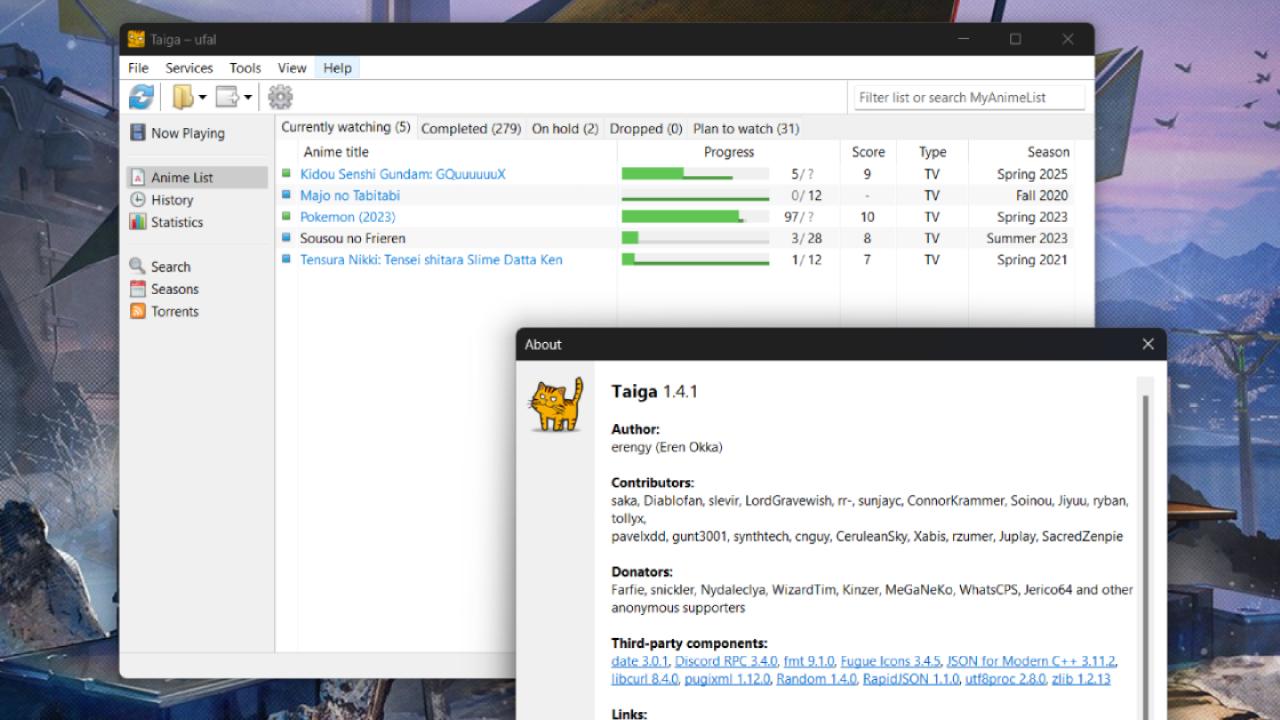This screenshot has width=1280, height=720.
Task: Open History in the sidebar
Action: click(x=162, y=200)
